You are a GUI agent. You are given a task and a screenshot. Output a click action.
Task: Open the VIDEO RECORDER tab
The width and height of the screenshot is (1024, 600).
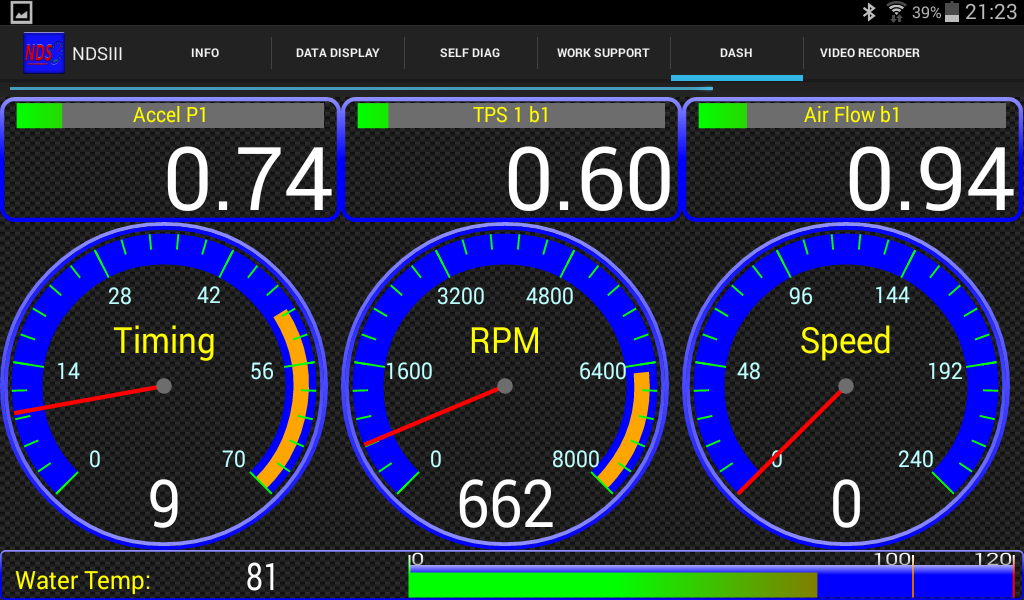869,53
